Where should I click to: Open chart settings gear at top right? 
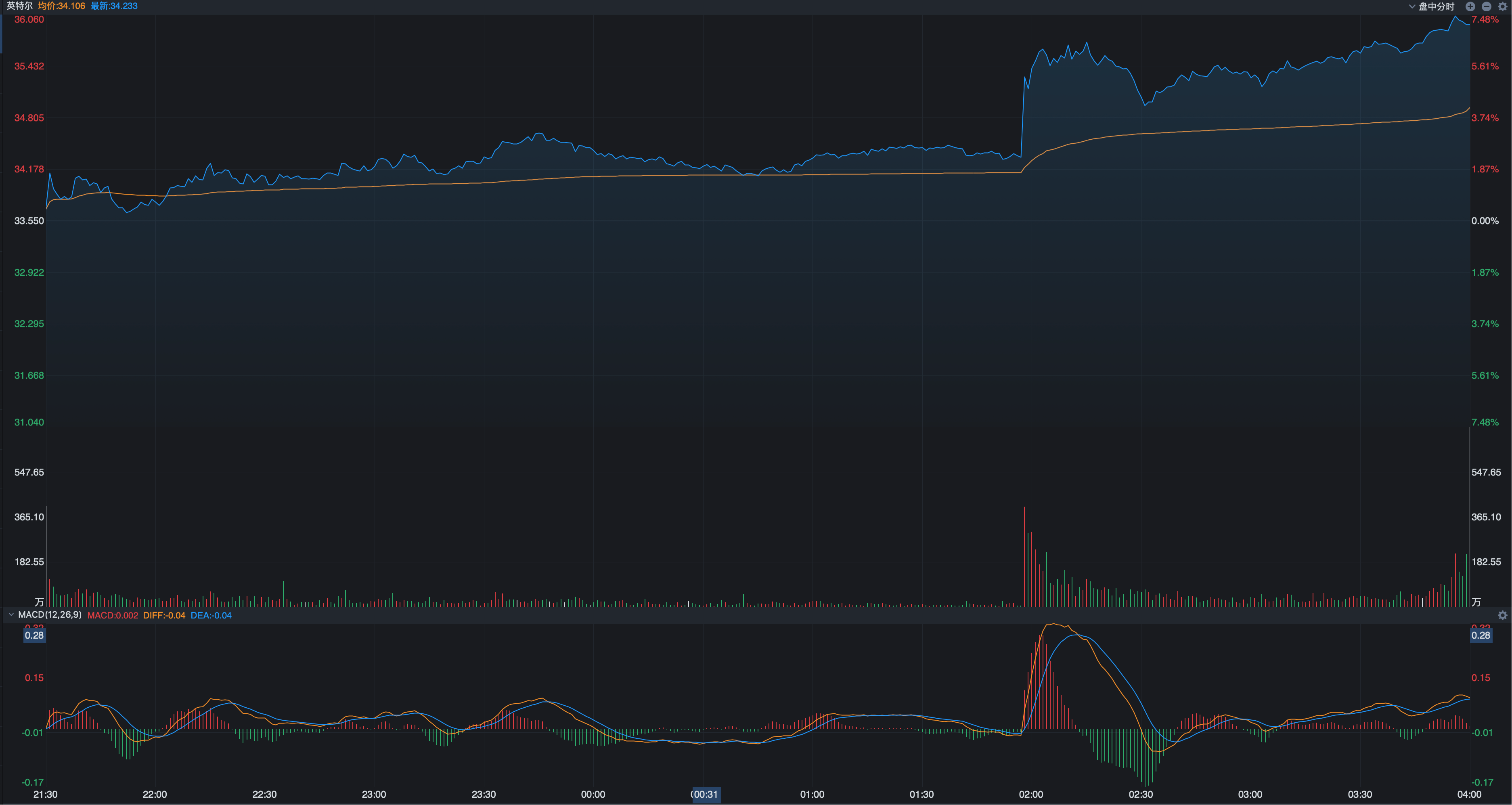[1503, 6]
